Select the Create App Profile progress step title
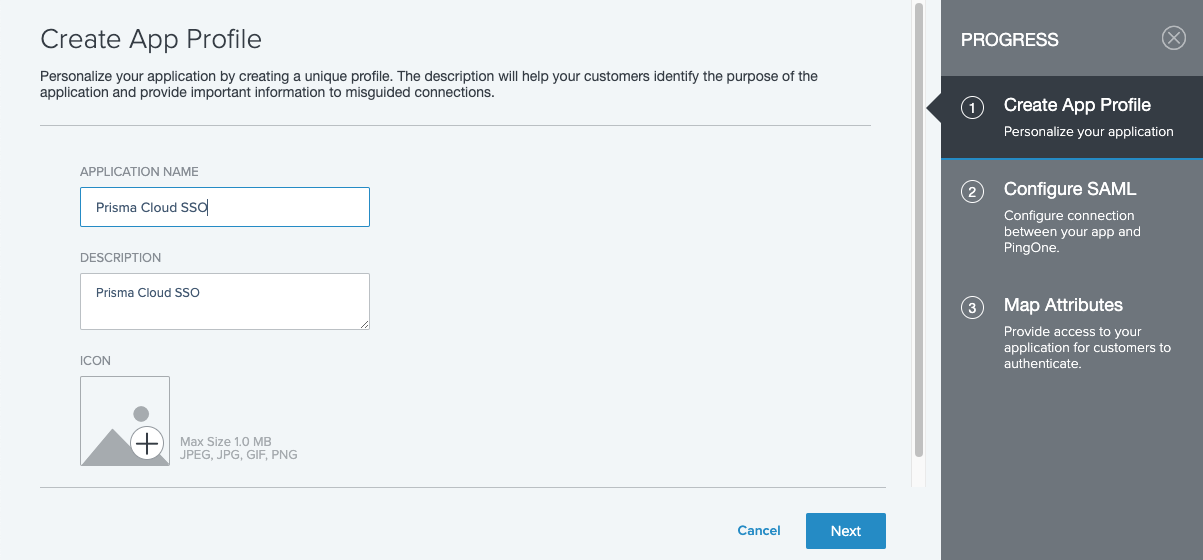 (1077, 105)
